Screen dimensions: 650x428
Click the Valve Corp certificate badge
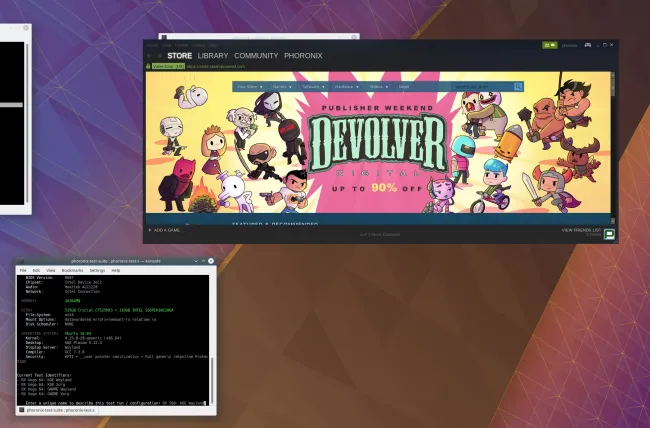[x=168, y=66]
